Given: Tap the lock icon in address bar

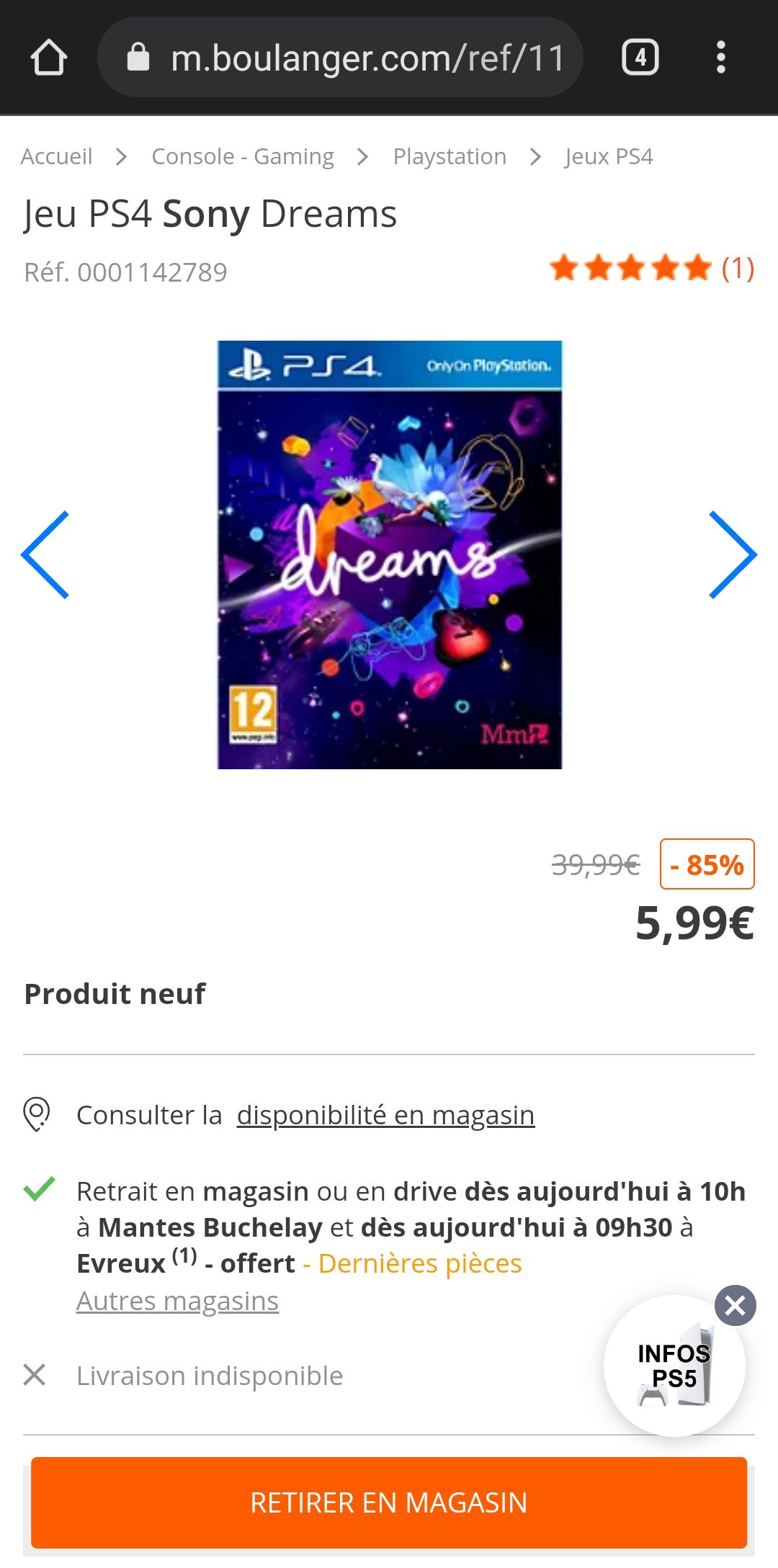Looking at the screenshot, I should click(138, 57).
